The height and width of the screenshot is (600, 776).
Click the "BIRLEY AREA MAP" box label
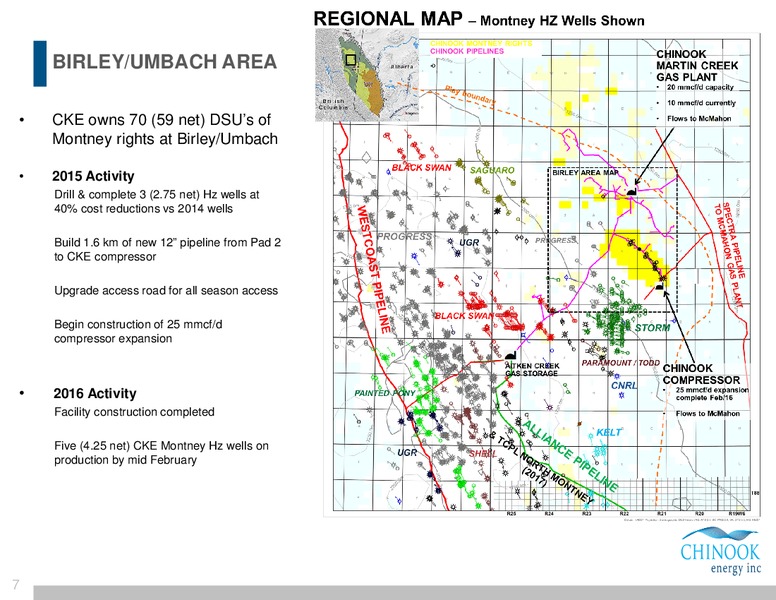[585, 173]
